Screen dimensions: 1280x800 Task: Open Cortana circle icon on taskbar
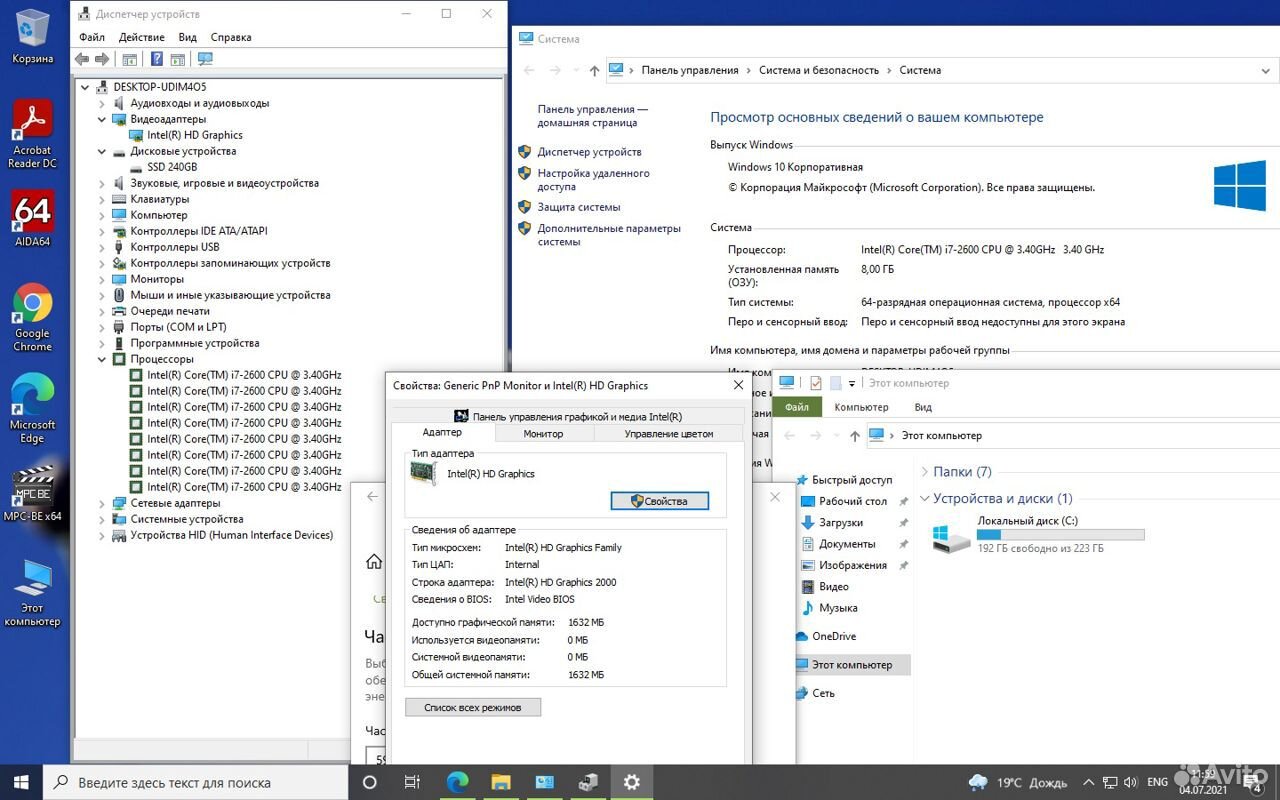(369, 782)
